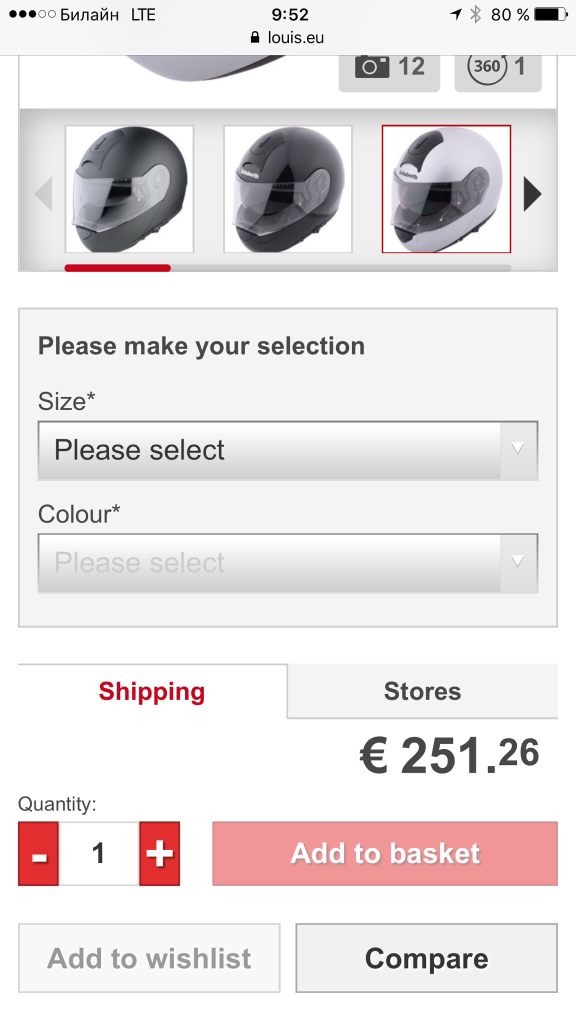Image resolution: width=576 pixels, height=1024 pixels.
Task: Click the red thumbnail scroll progress bar
Action: click(118, 268)
